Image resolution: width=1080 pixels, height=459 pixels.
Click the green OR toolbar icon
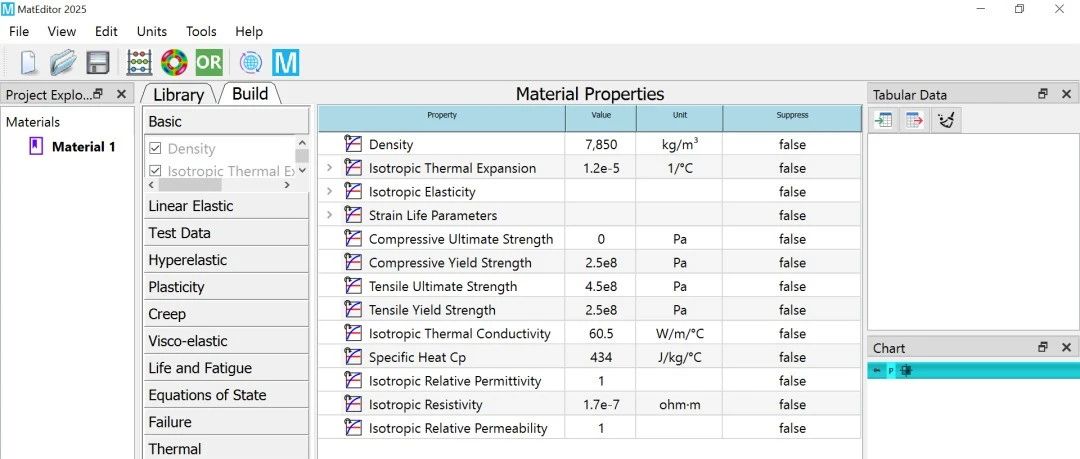click(x=209, y=62)
